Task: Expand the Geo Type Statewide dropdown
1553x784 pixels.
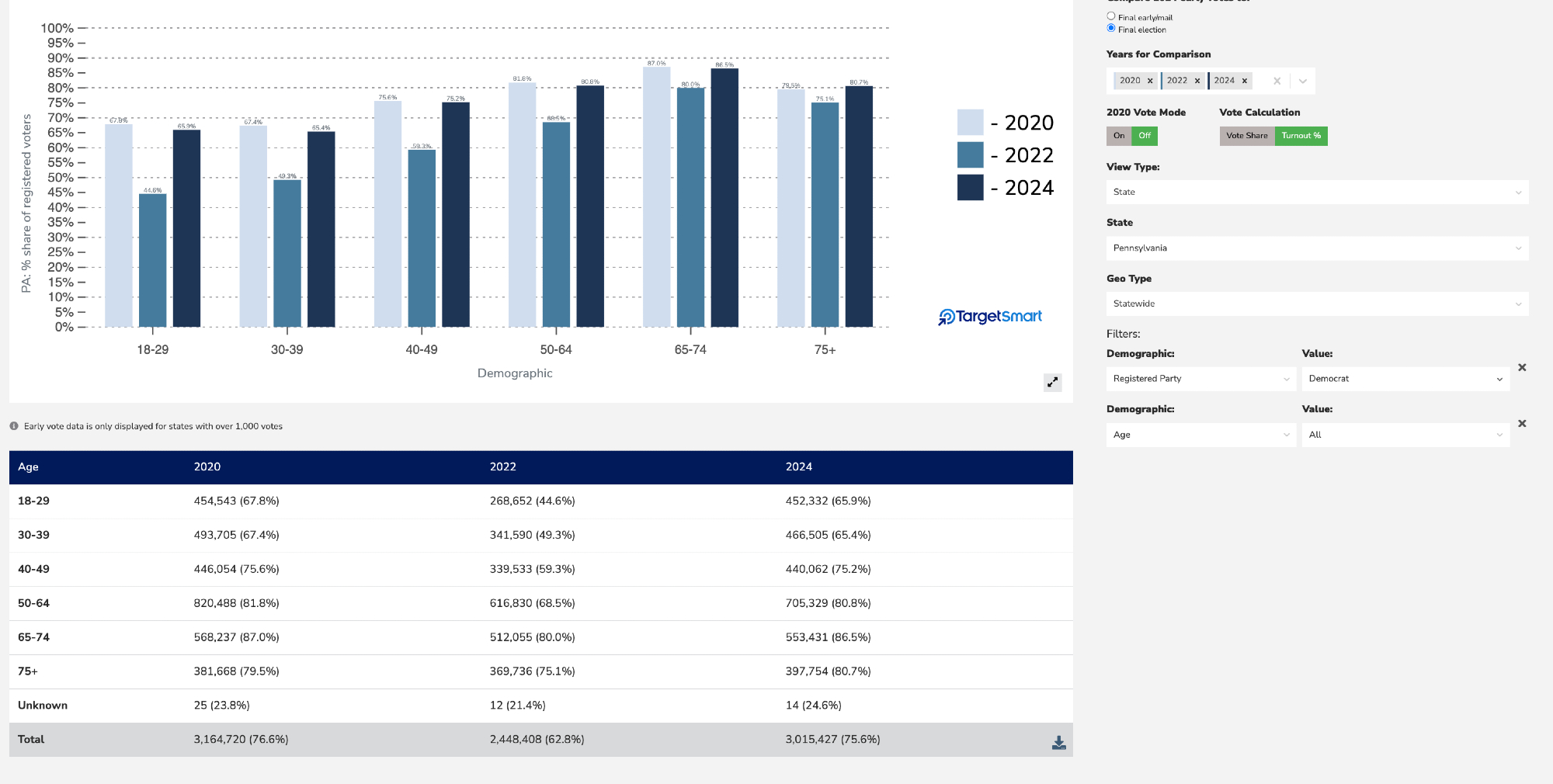Action: click(1317, 304)
